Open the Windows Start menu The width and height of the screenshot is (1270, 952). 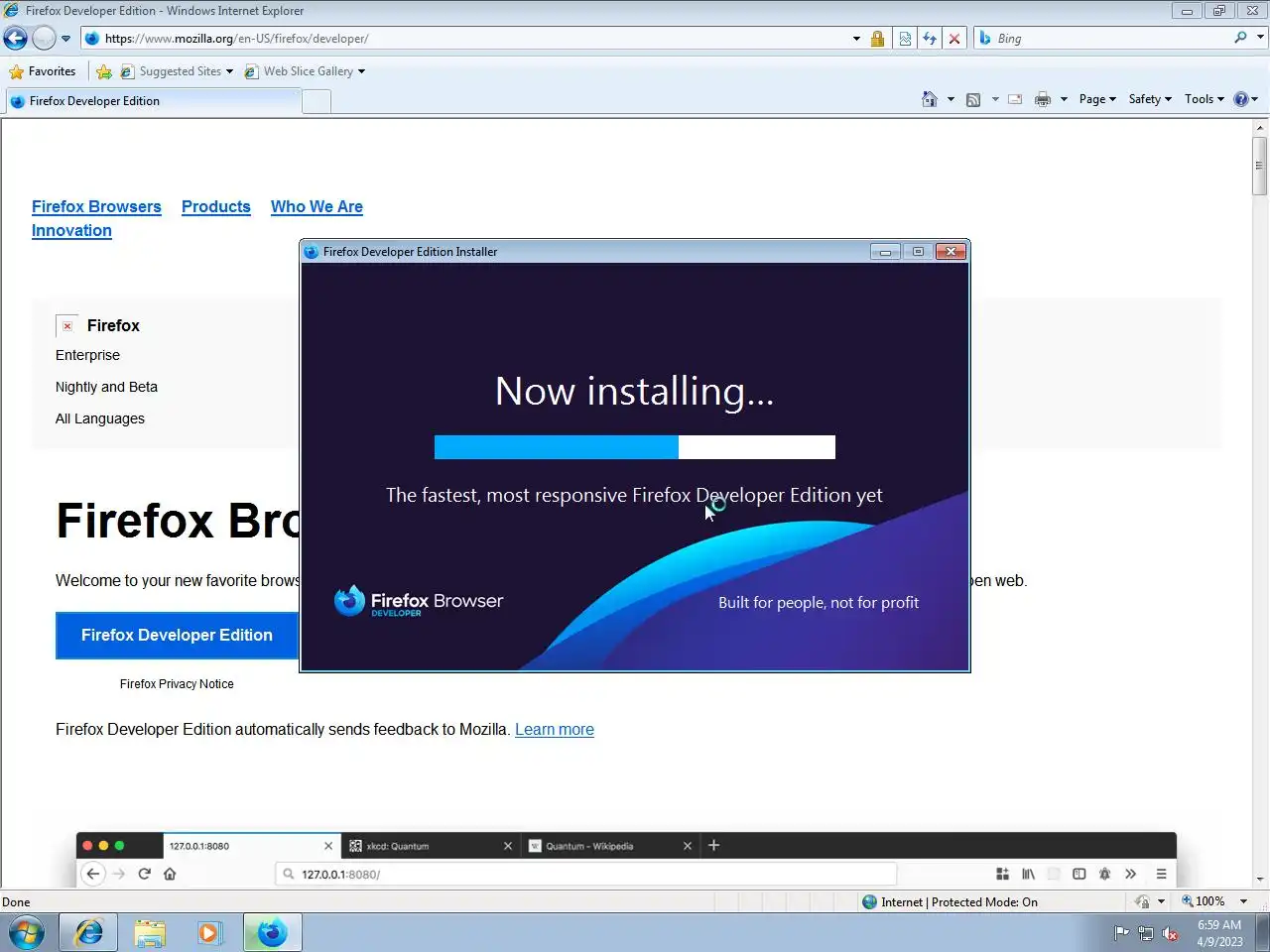(x=27, y=933)
